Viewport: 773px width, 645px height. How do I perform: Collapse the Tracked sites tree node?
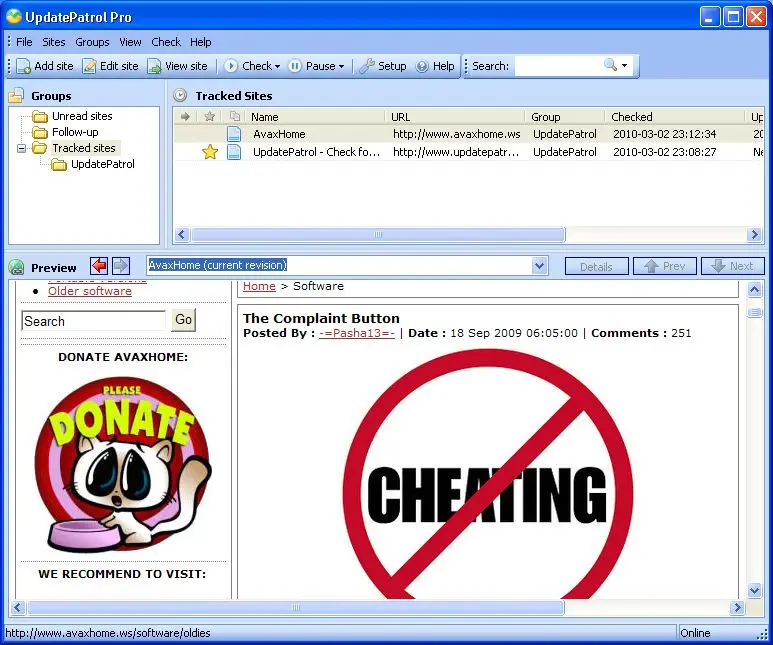(21, 148)
